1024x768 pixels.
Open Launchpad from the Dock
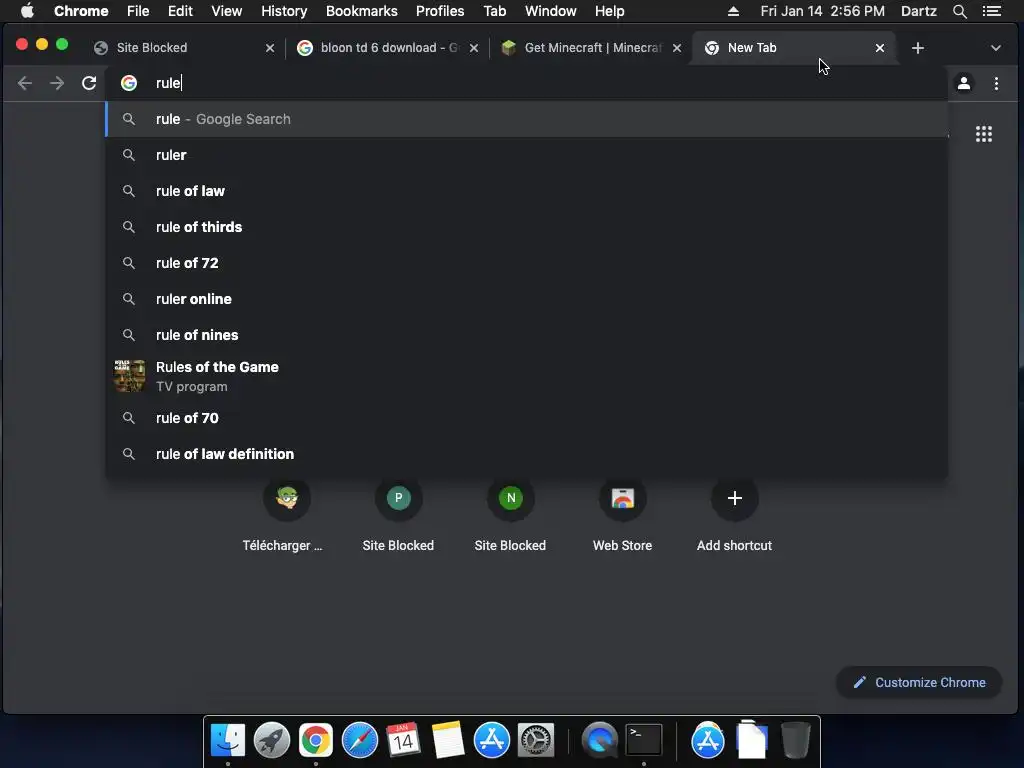pos(272,740)
